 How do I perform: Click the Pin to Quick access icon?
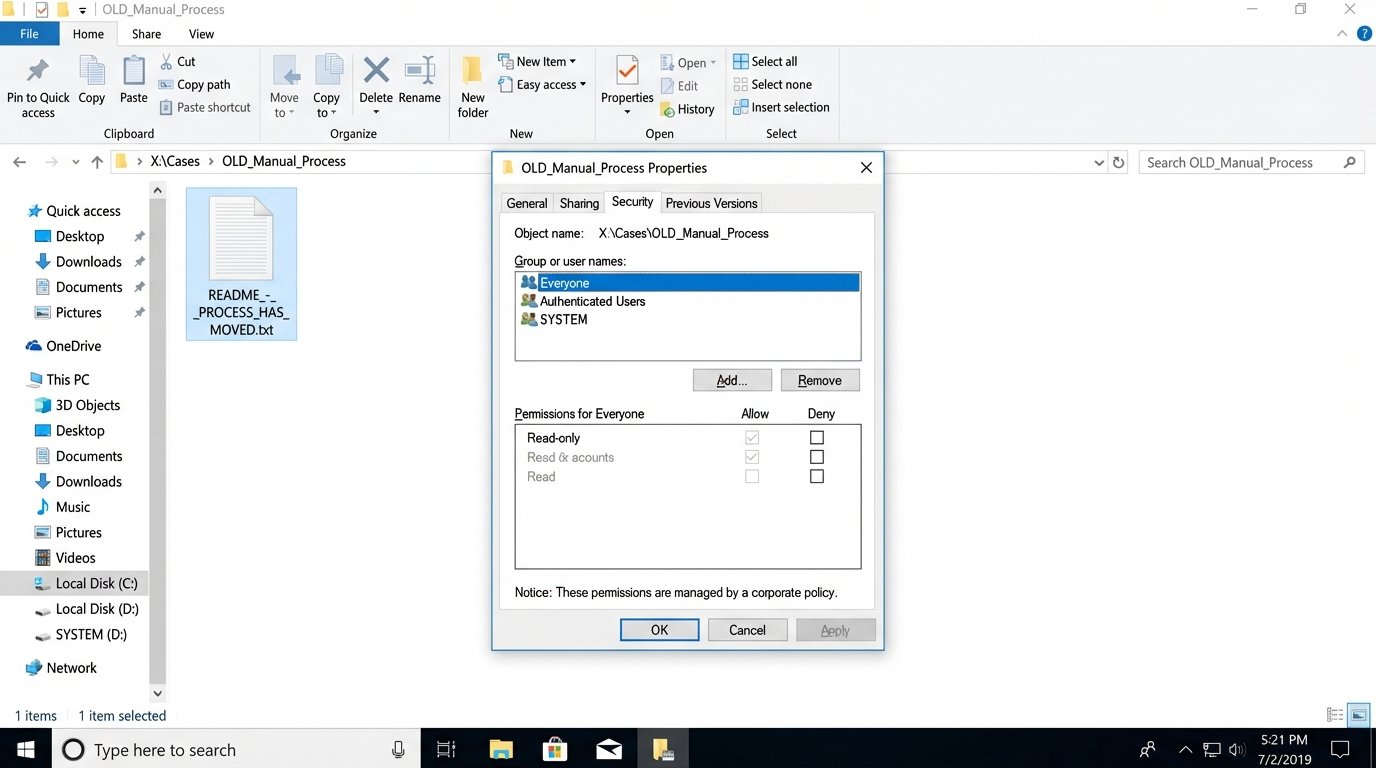click(37, 80)
